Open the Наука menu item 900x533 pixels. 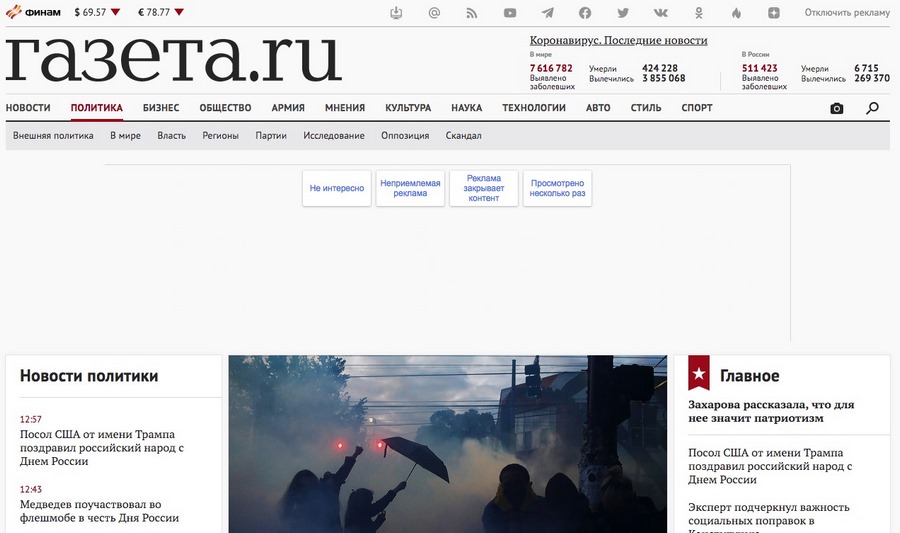click(x=467, y=108)
